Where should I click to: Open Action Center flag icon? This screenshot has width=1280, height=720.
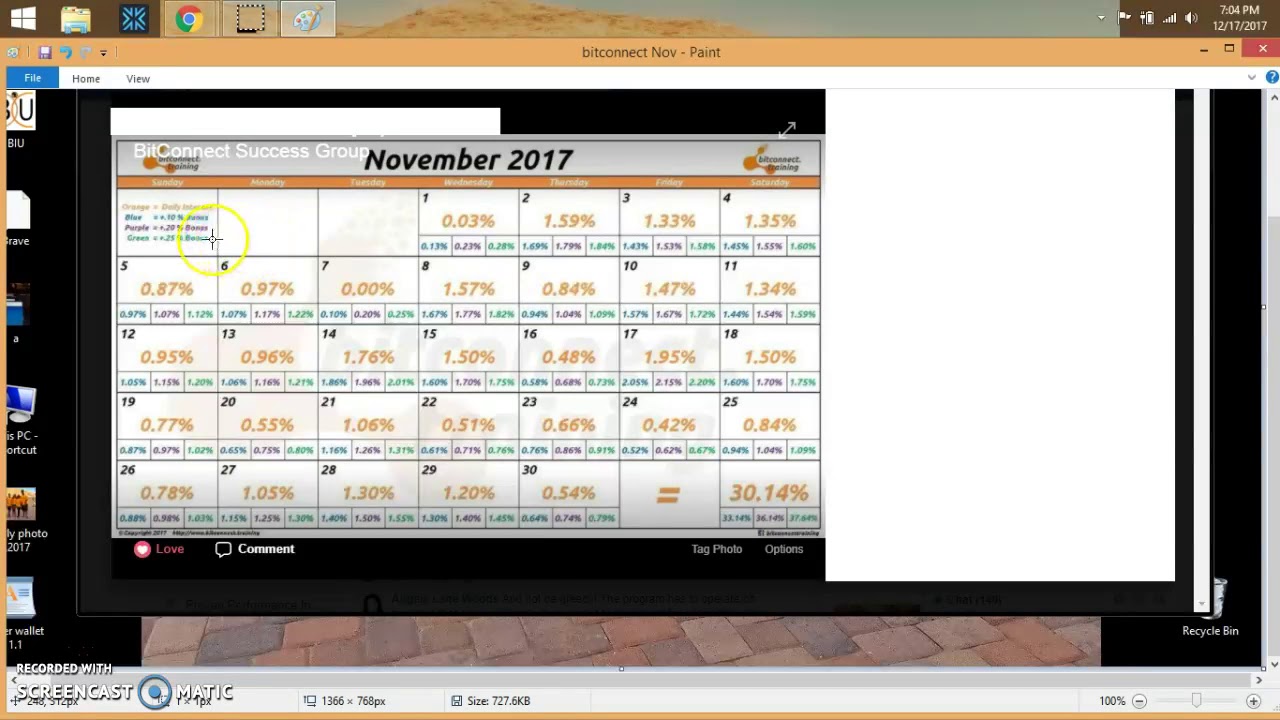(1124, 18)
